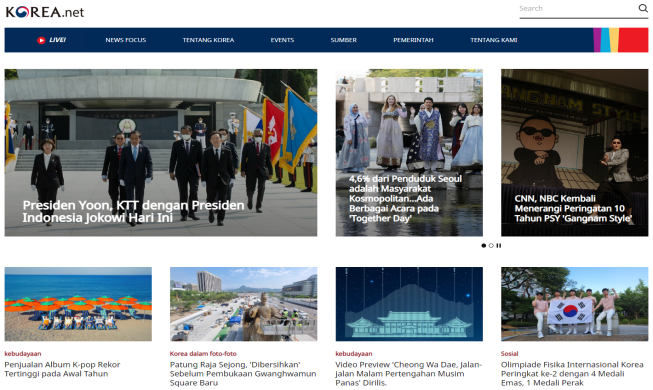Image resolution: width=653 pixels, height=390 pixels.
Task: Select the second carousel slide dot
Action: (491, 245)
